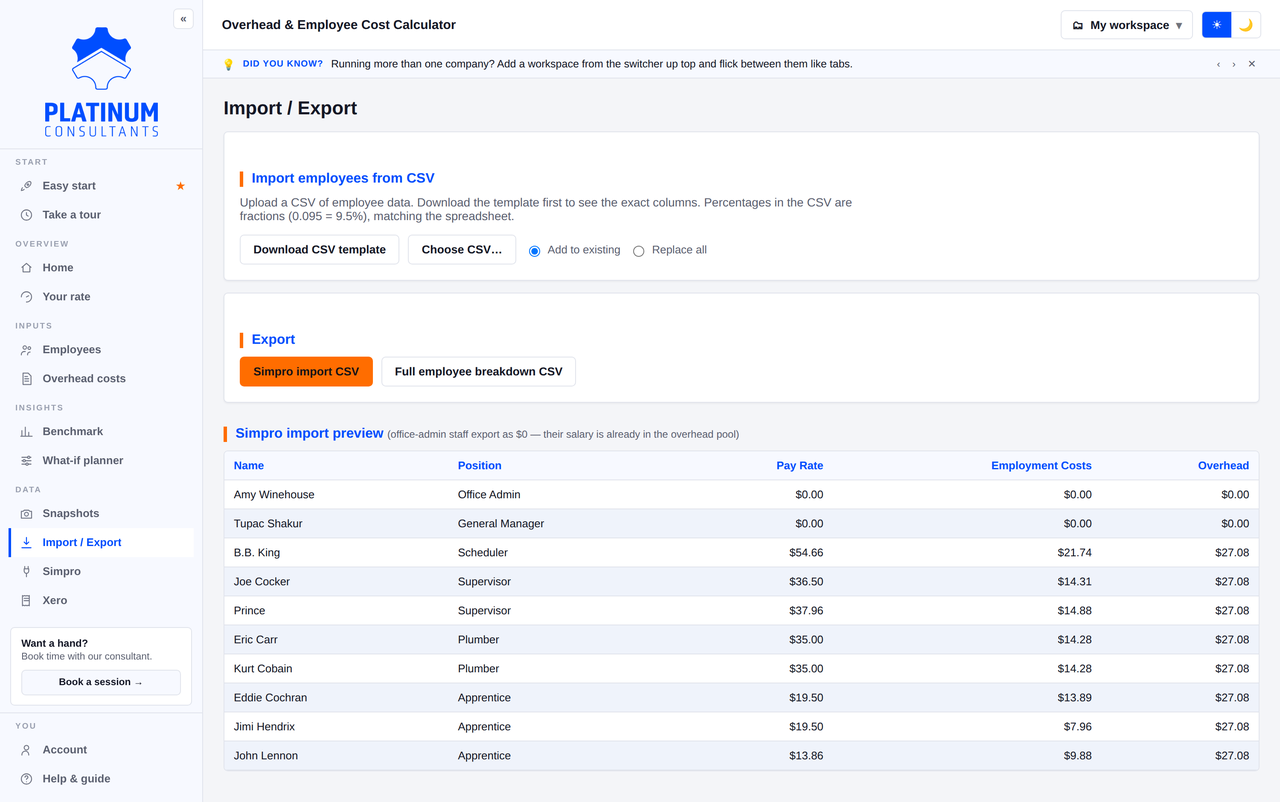Viewport: 1280px width, 802px height.
Task: Click the Simpro plug icon
Action: [x=26, y=572]
